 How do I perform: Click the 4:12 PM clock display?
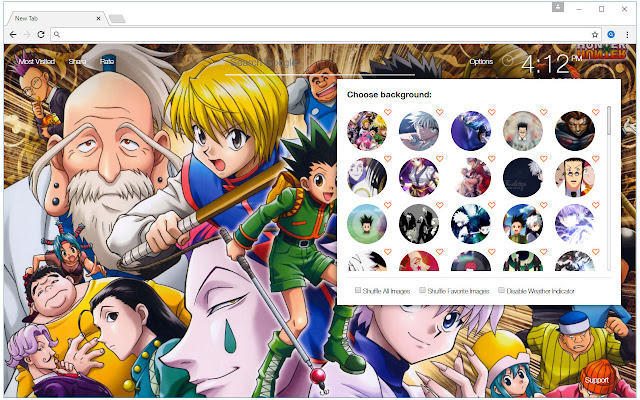click(x=551, y=64)
